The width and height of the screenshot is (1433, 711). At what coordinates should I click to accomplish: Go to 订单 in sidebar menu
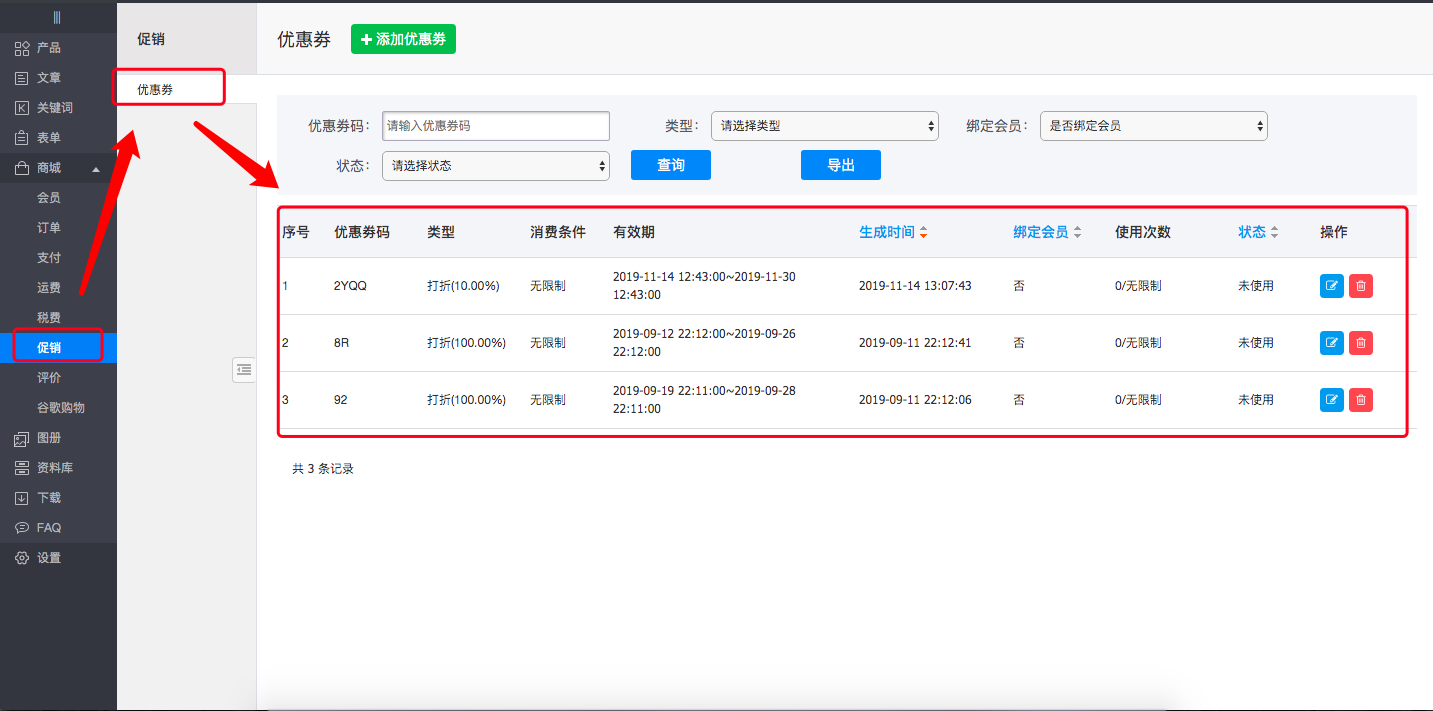(x=49, y=228)
